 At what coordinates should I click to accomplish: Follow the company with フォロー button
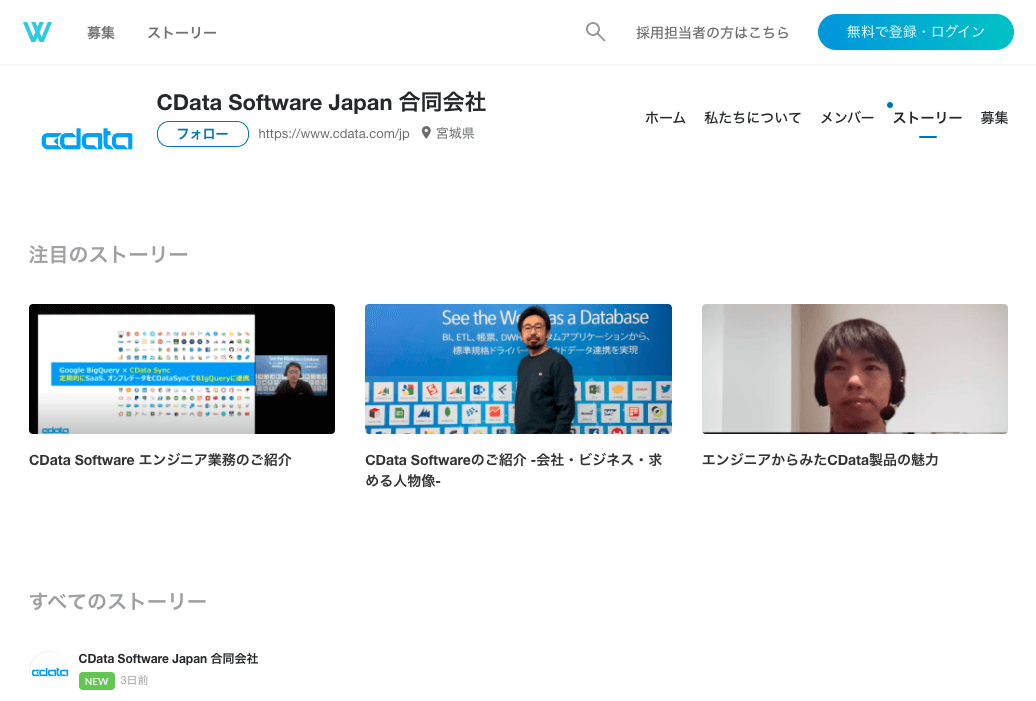(x=203, y=133)
